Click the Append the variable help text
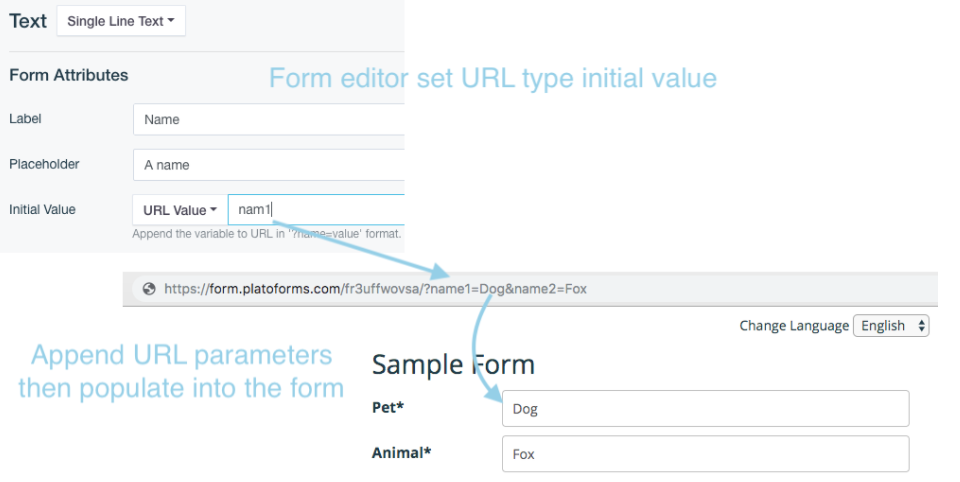Viewport: 960px width, 482px height. point(266,234)
